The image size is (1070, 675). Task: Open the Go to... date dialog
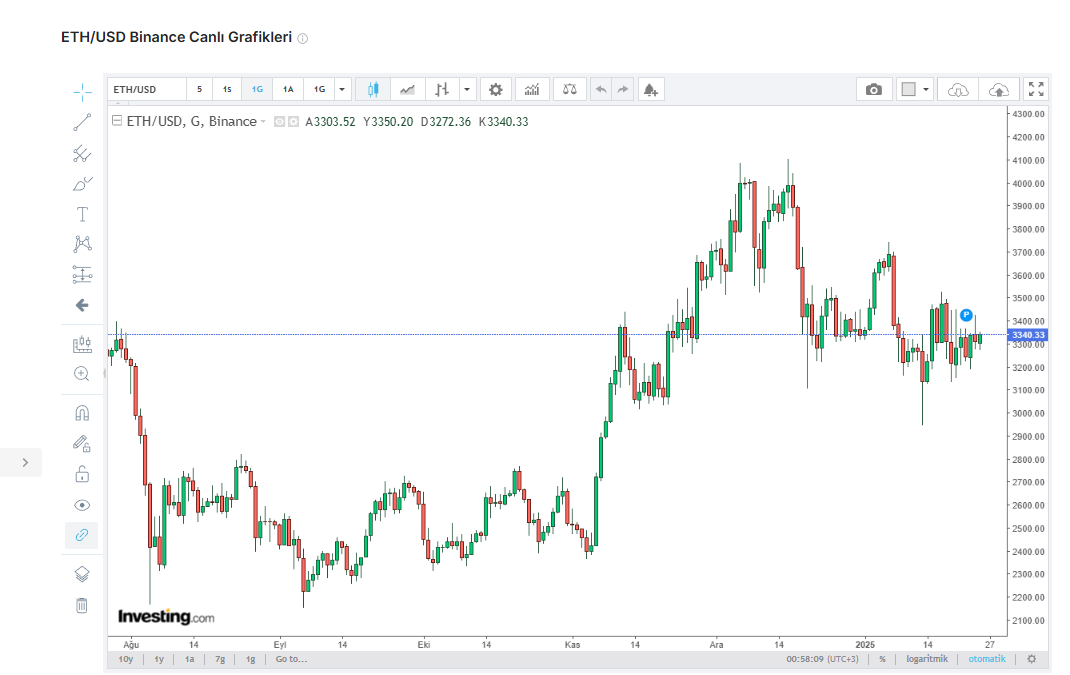pos(291,659)
